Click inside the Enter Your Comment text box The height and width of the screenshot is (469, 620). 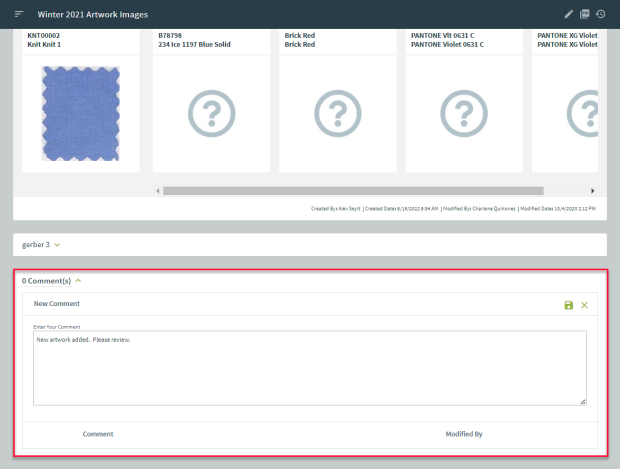(309, 369)
